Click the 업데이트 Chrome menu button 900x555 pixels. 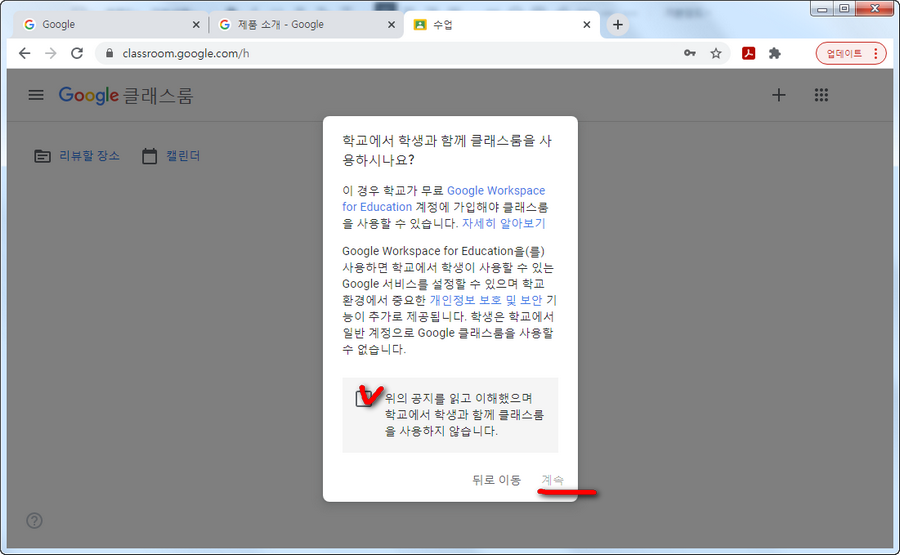(851, 53)
